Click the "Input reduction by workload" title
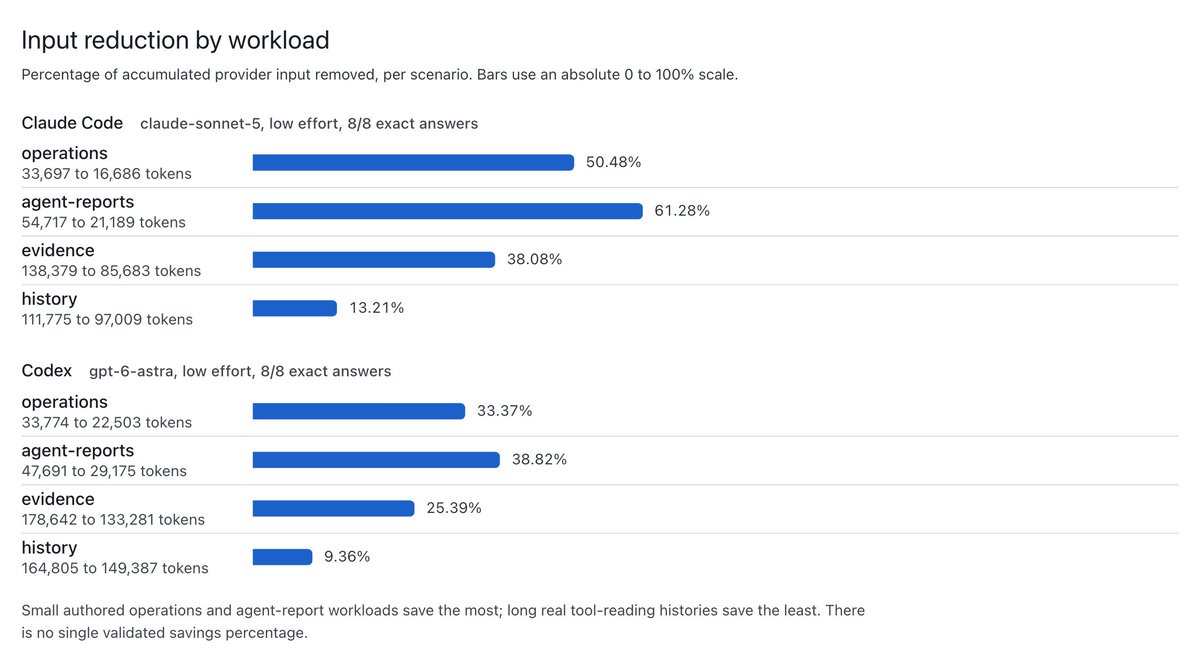The height and width of the screenshot is (664, 1200). click(x=175, y=40)
